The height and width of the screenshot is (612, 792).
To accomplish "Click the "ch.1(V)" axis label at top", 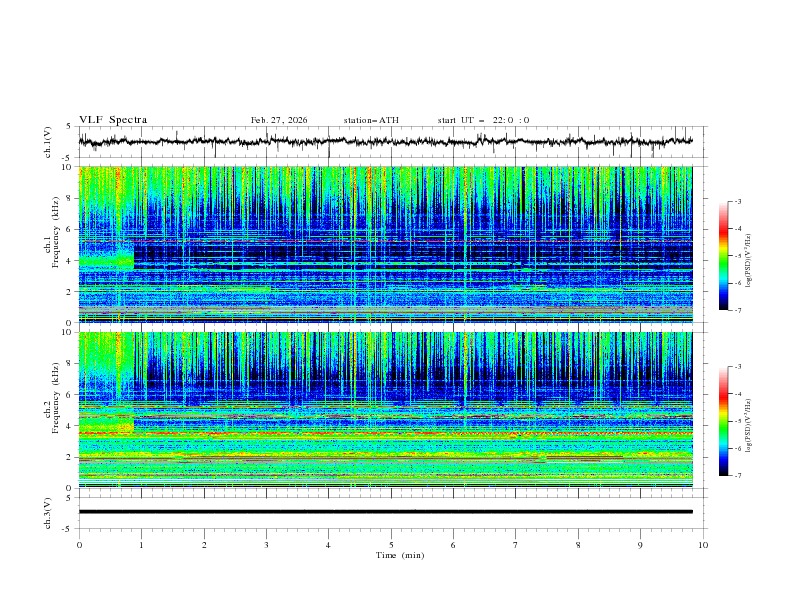I will (x=48, y=142).
